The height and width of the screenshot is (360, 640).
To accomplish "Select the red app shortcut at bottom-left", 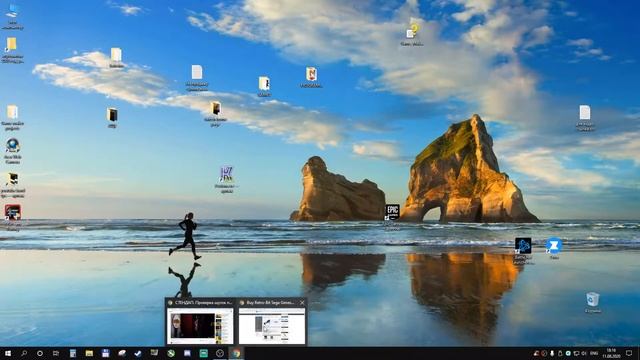I will click(13, 218).
